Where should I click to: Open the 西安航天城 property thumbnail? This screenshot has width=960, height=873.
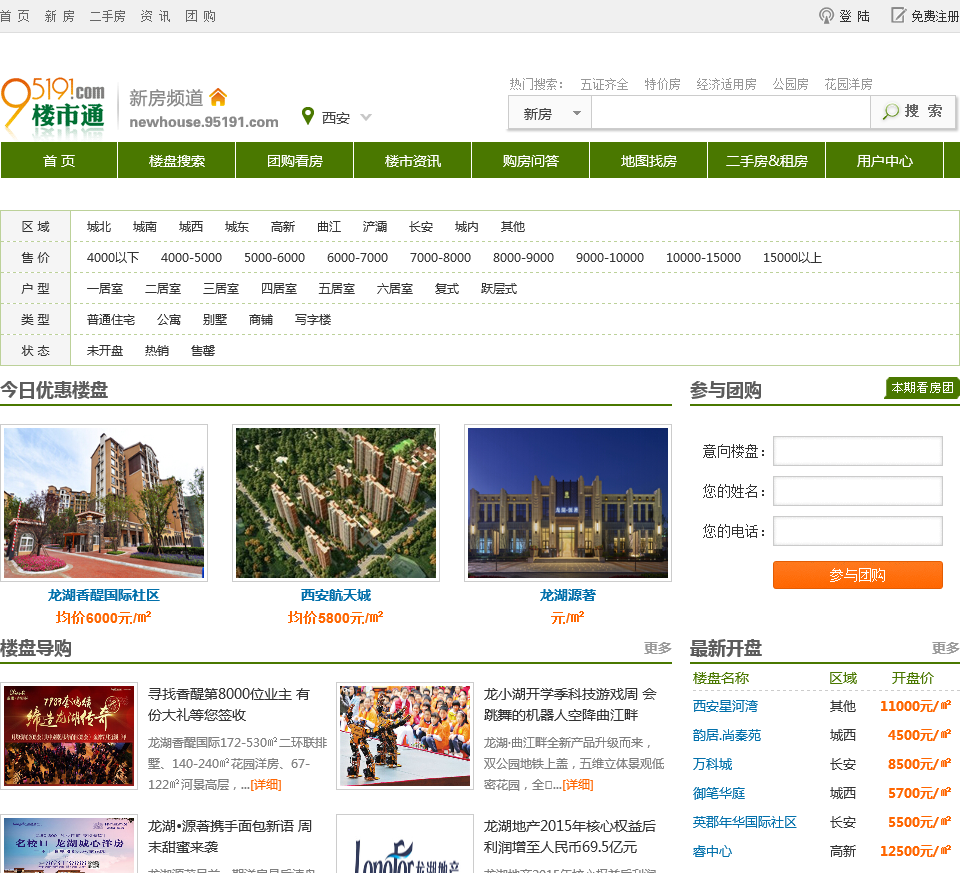click(x=336, y=503)
